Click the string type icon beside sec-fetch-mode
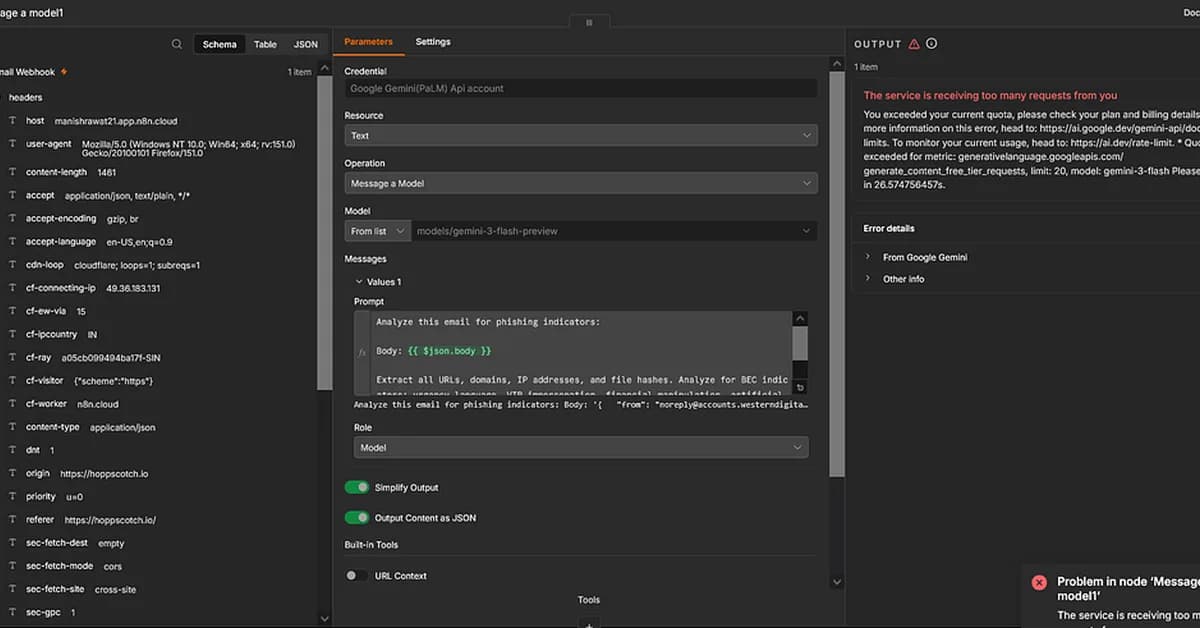Viewport: 1200px width, 628px height. tap(12, 566)
